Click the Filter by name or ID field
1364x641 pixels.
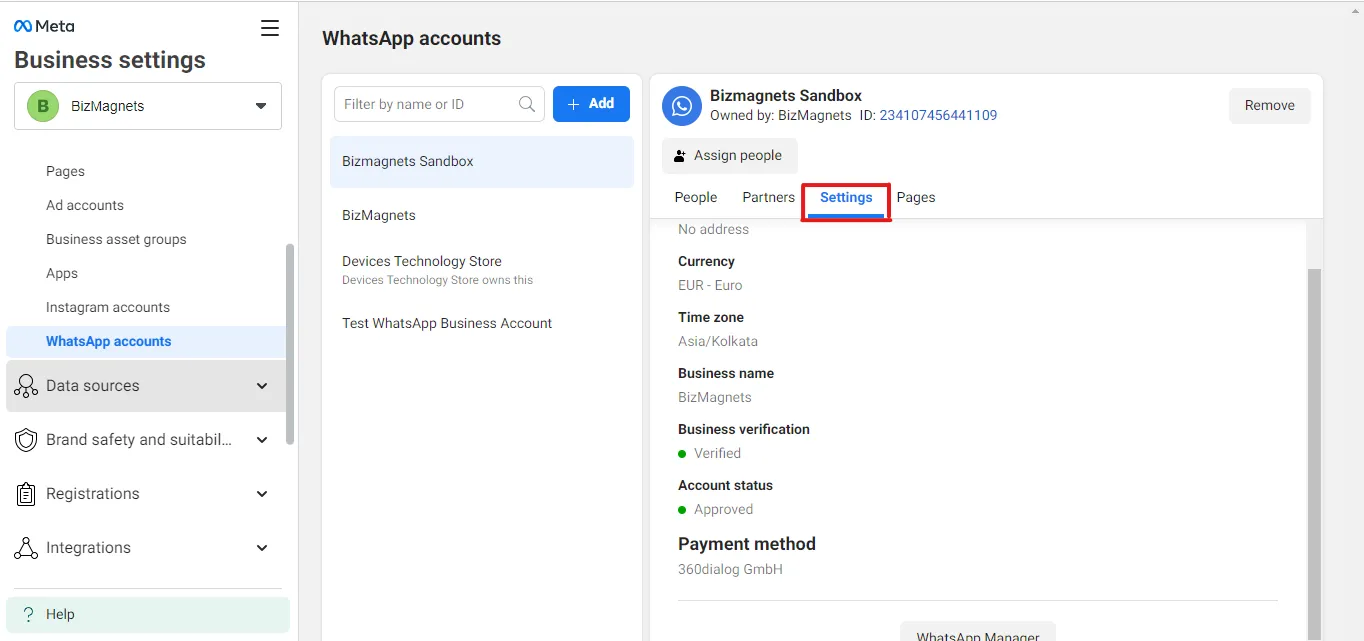[x=439, y=104]
